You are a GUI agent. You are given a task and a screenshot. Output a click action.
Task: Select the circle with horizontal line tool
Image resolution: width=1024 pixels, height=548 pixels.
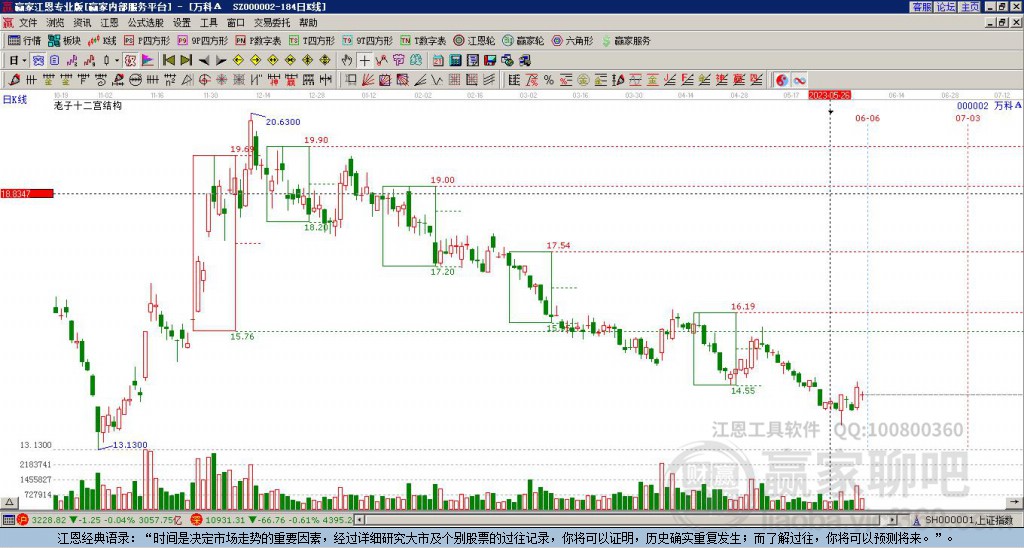(135, 80)
